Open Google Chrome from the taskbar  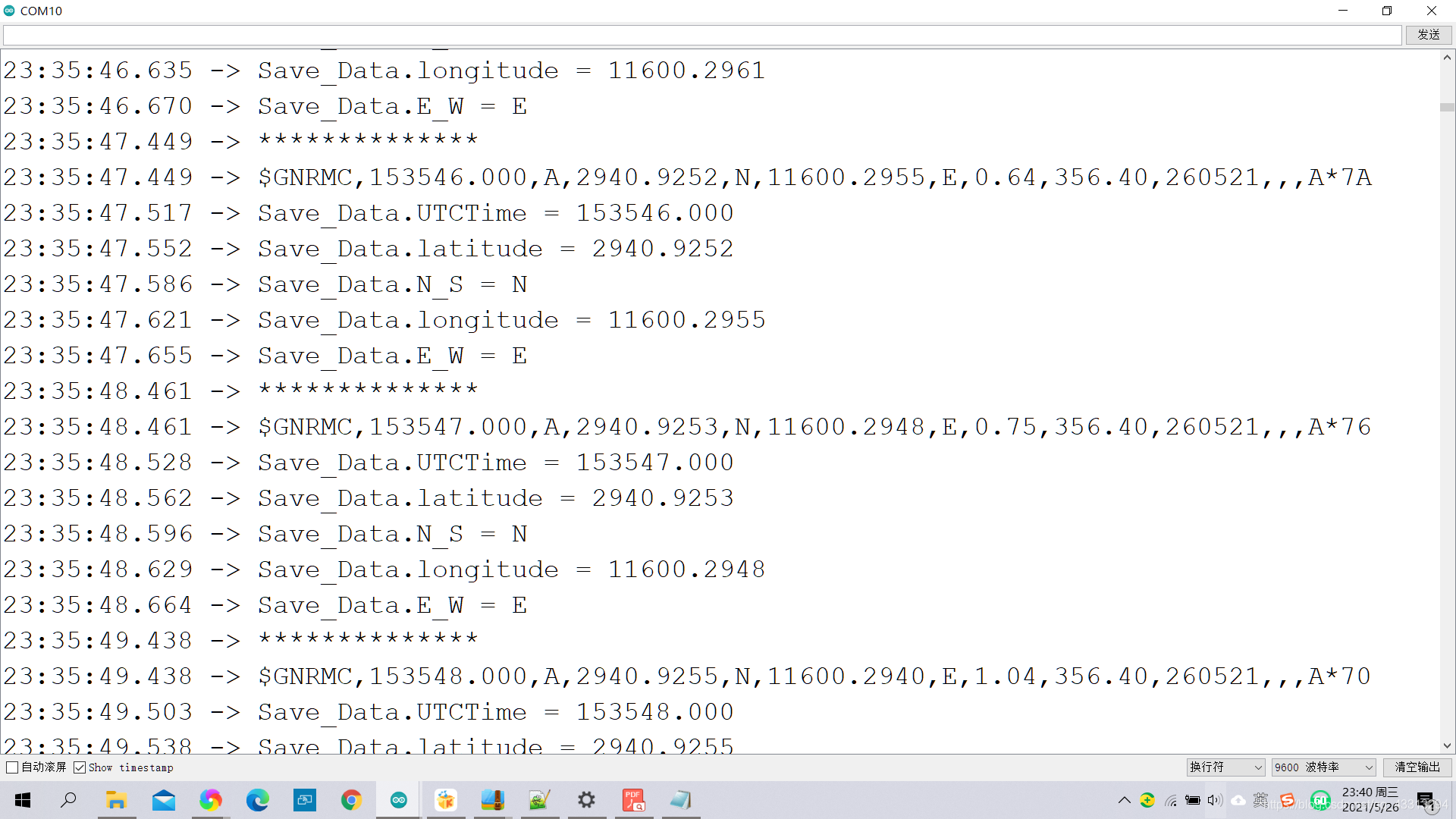[x=352, y=800]
